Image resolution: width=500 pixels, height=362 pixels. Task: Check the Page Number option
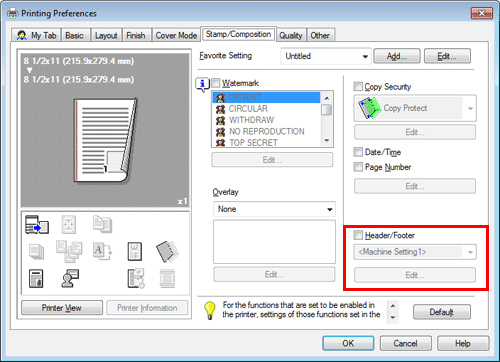[x=358, y=167]
